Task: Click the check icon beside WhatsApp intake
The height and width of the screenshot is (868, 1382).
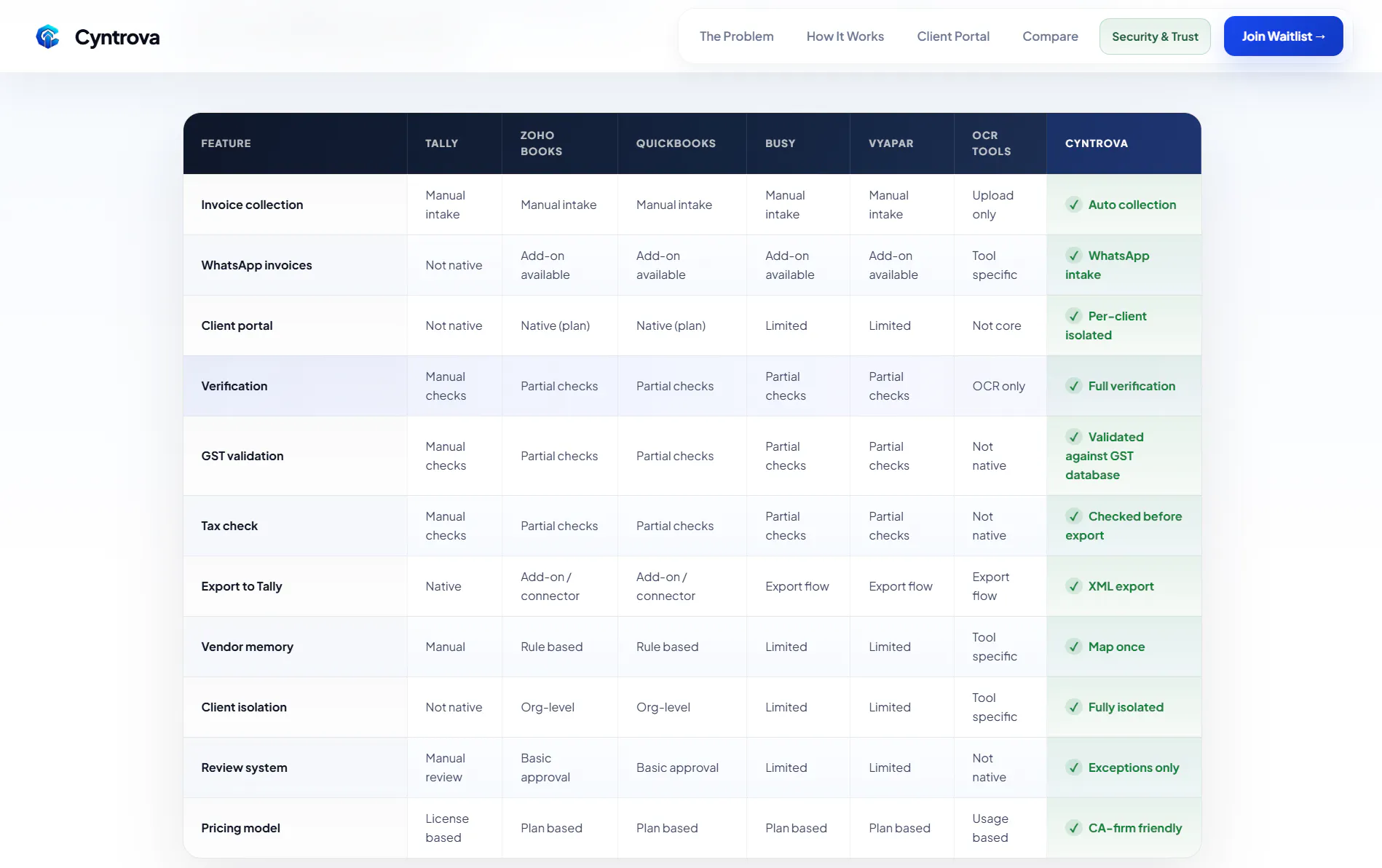Action: [x=1073, y=256]
